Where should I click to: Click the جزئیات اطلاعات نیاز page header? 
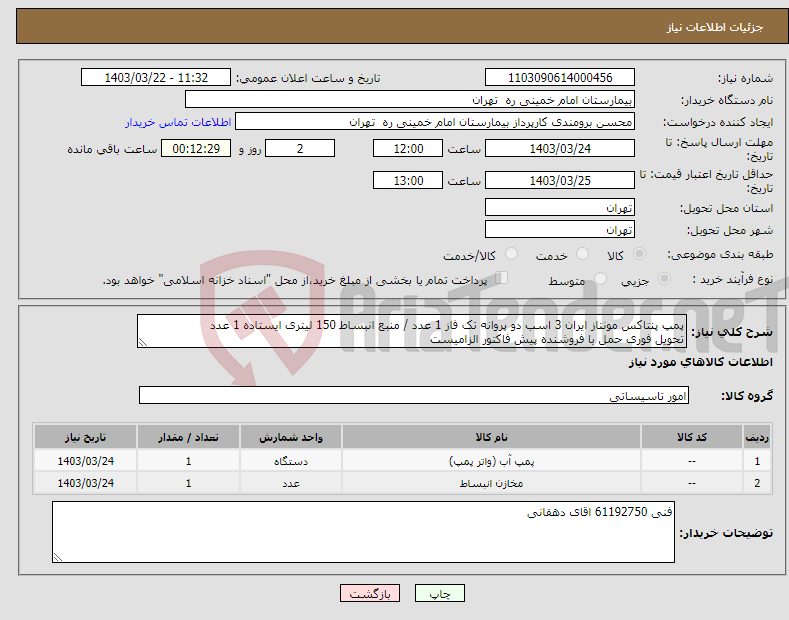click(715, 27)
